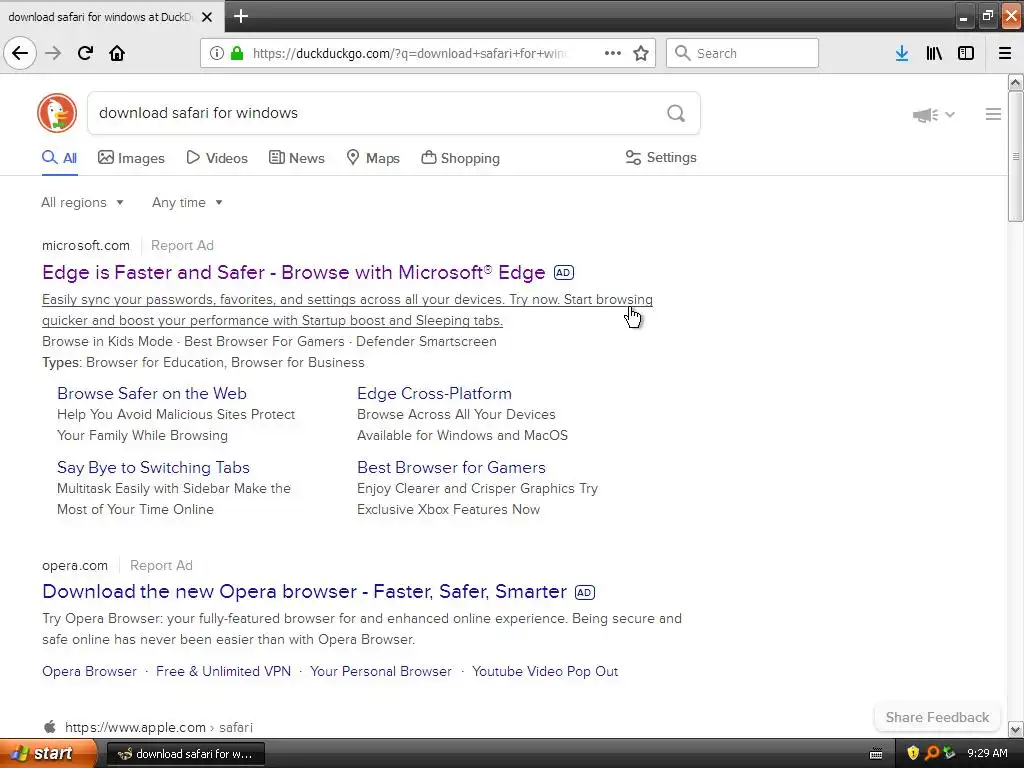
Task: Go back with the browser back arrow
Action: click(20, 53)
